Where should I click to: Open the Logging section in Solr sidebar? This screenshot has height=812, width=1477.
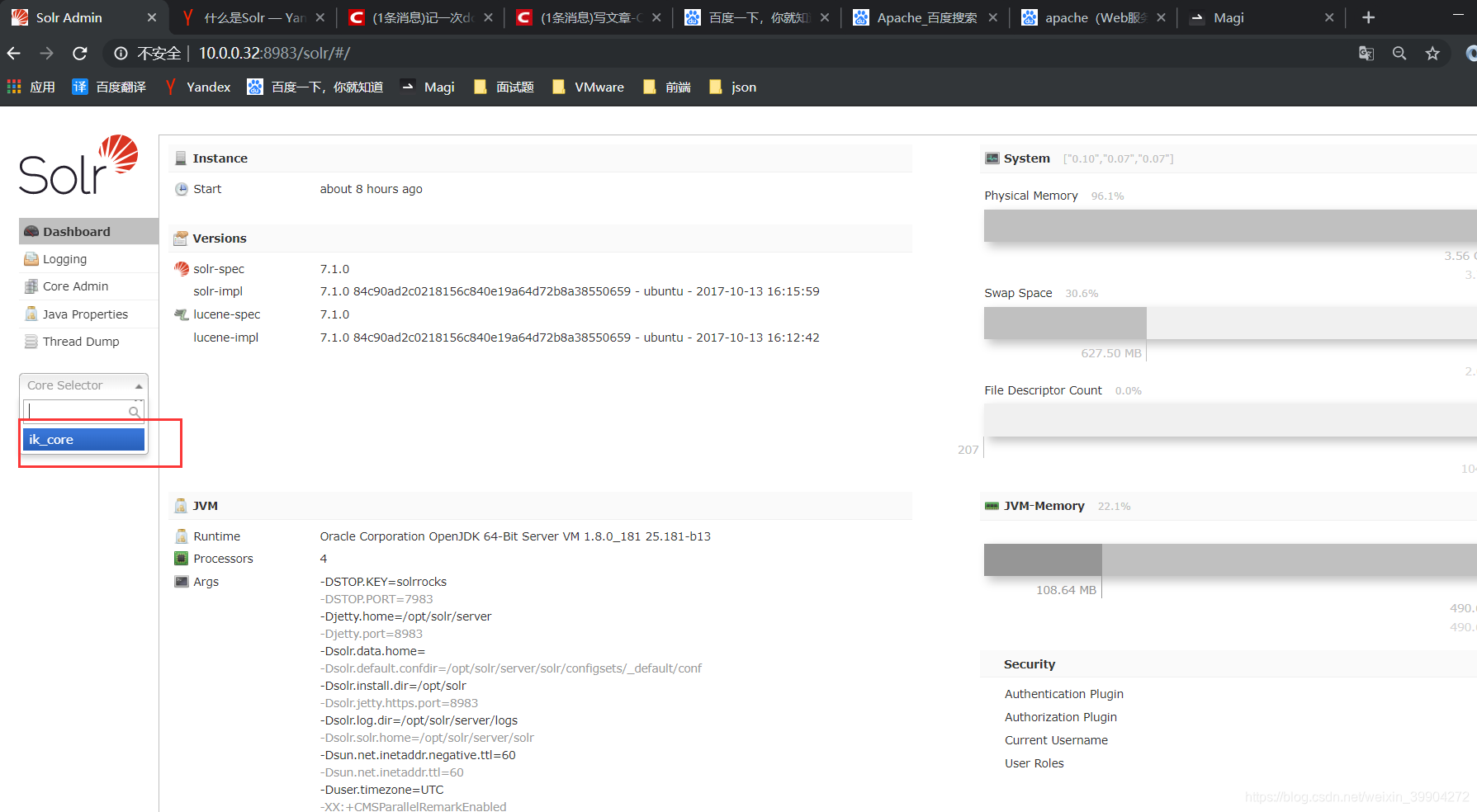[64, 258]
